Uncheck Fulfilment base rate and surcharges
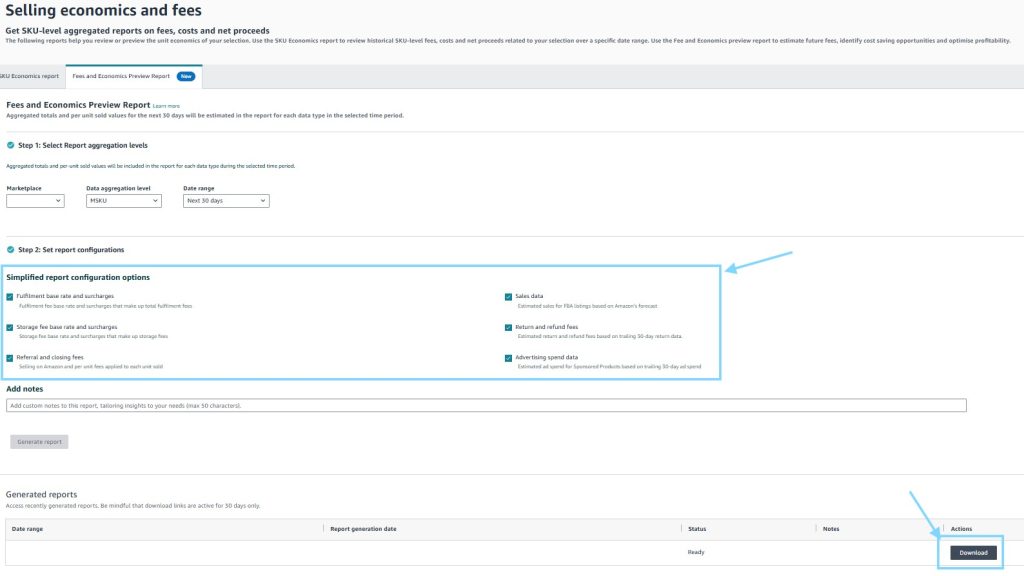This screenshot has height=576, width=1024. point(10,297)
